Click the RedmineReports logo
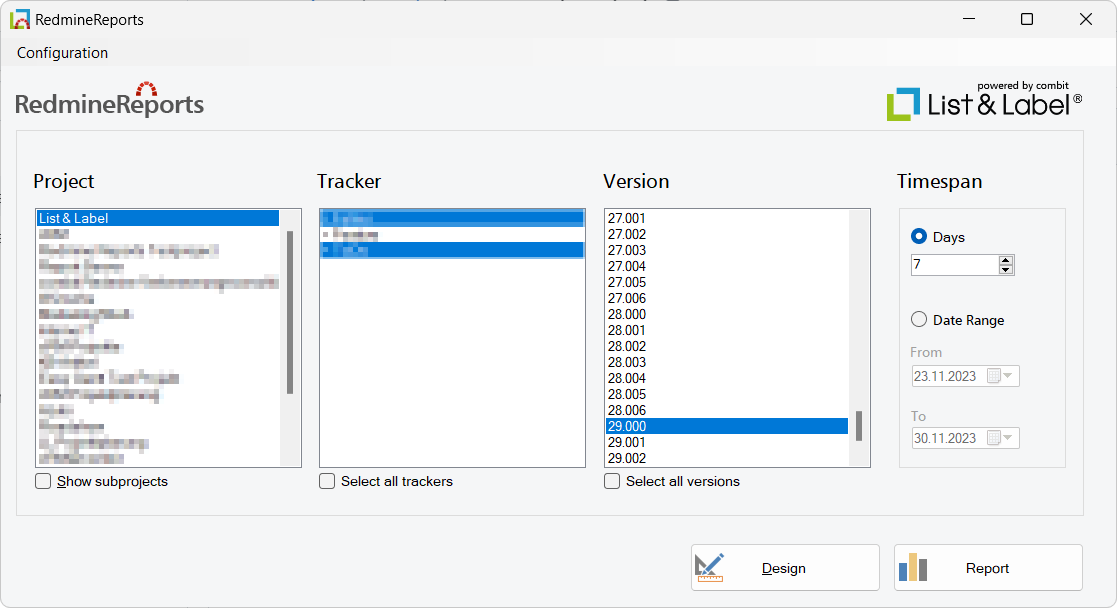This screenshot has height=608, width=1117. [110, 101]
